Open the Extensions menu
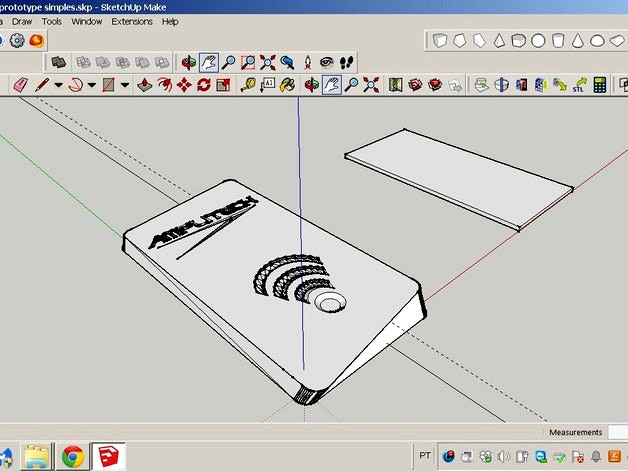628x472 pixels. click(132, 22)
